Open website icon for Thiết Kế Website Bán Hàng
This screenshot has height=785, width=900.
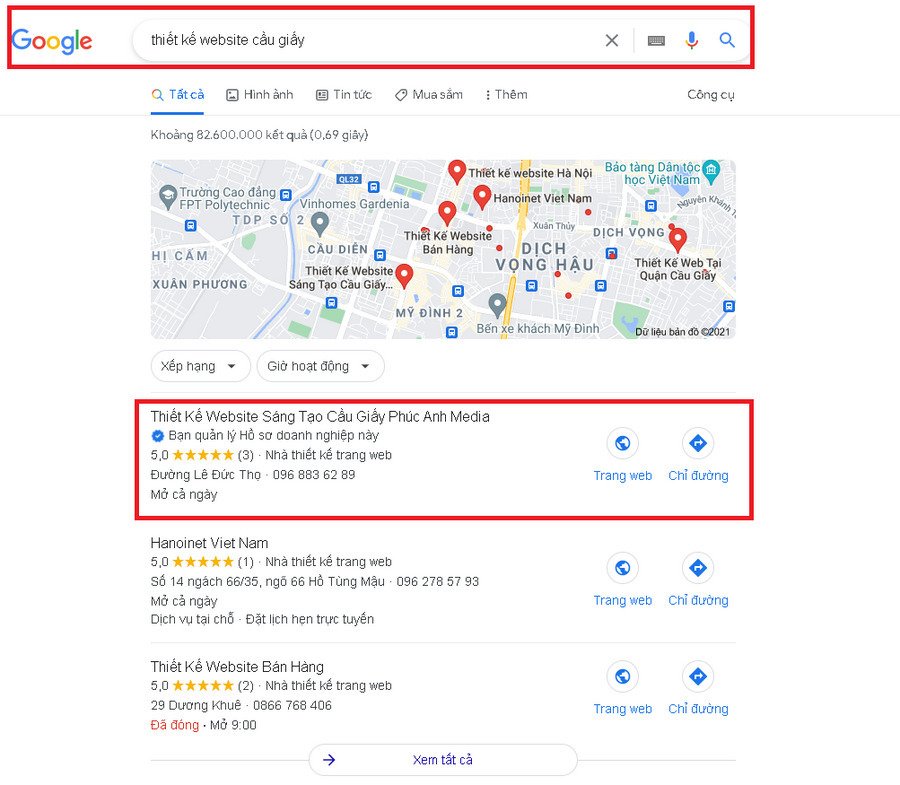[x=623, y=677]
